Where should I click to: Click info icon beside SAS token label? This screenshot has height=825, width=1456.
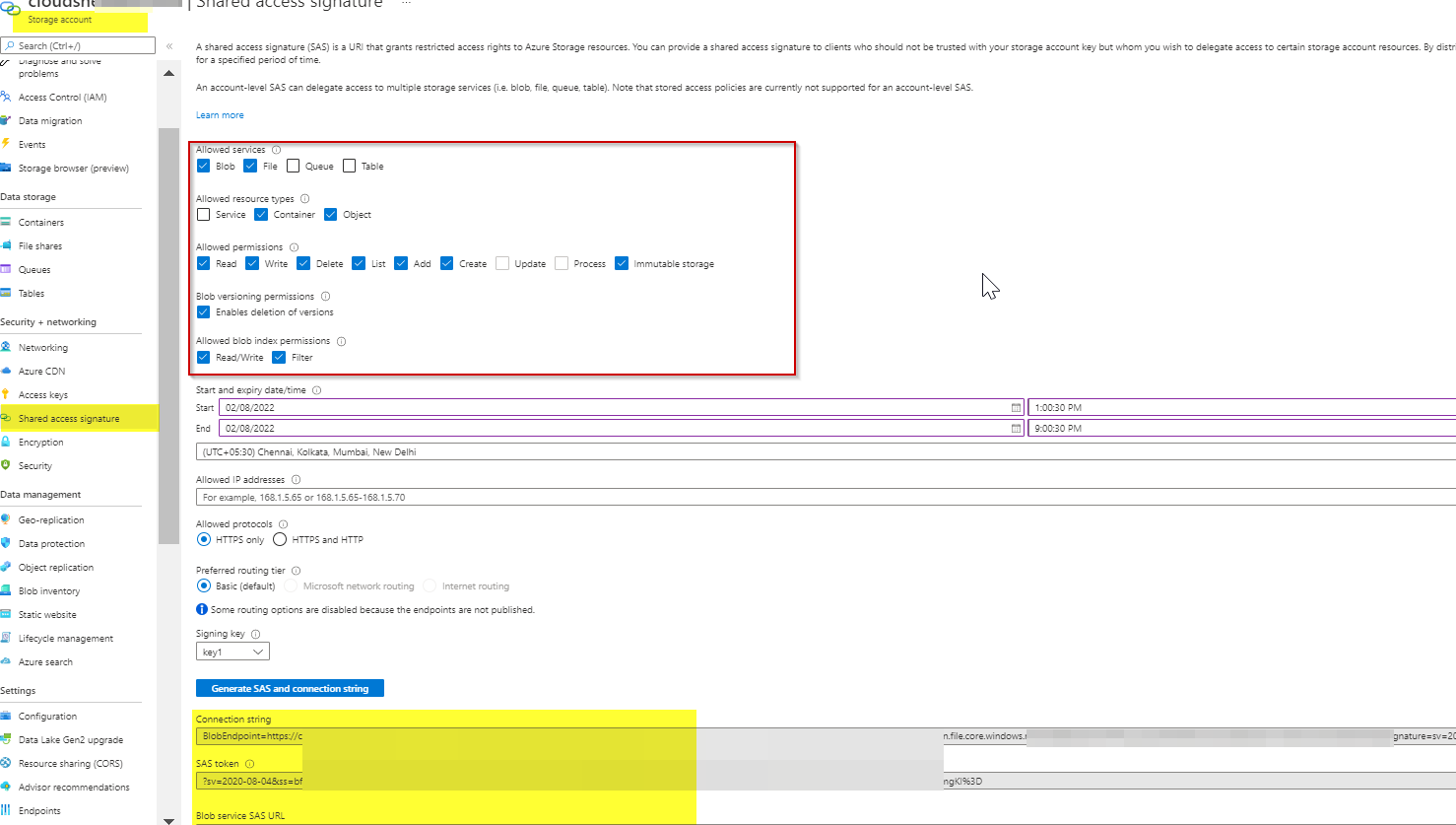249,764
